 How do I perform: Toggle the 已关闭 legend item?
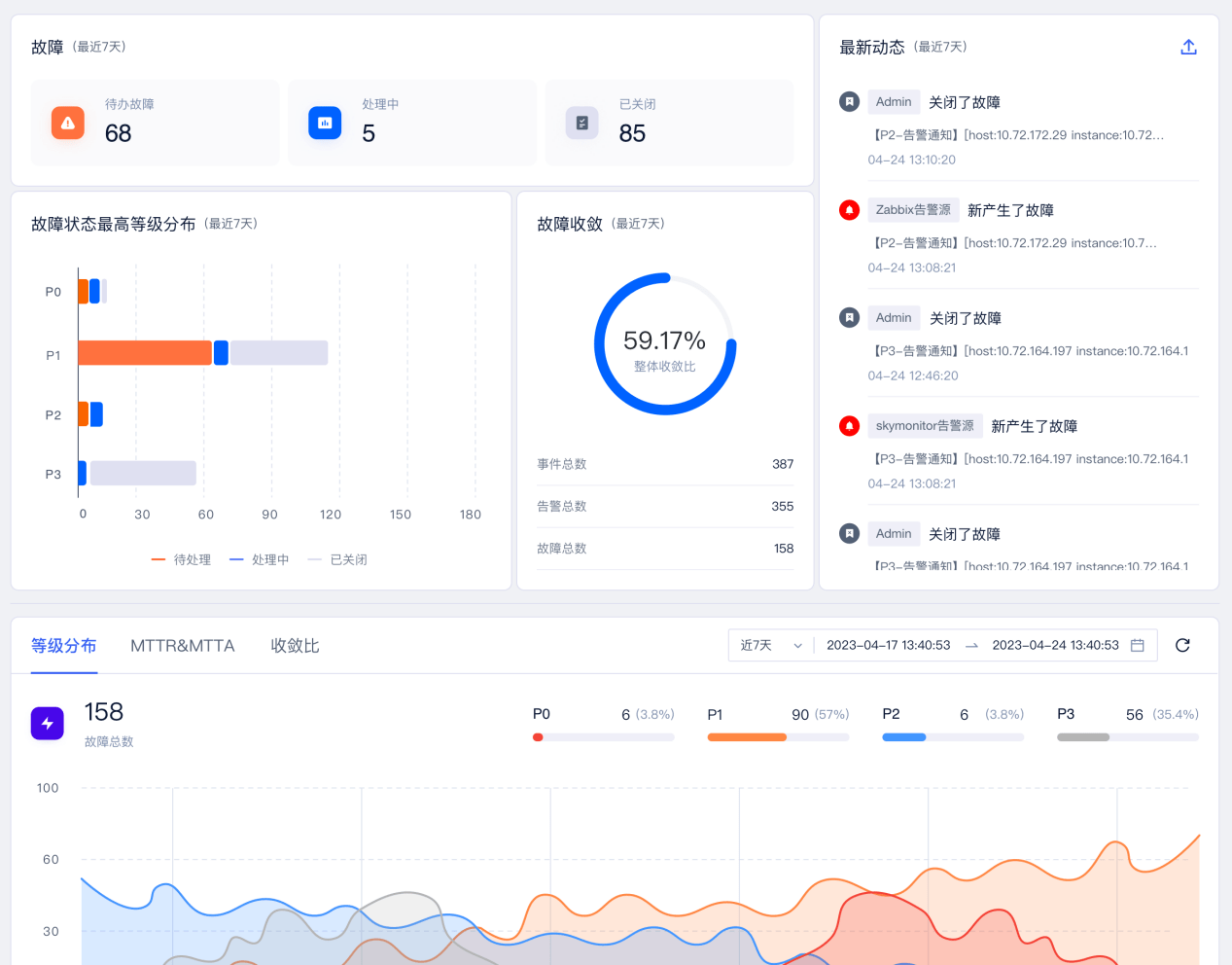[x=337, y=559]
